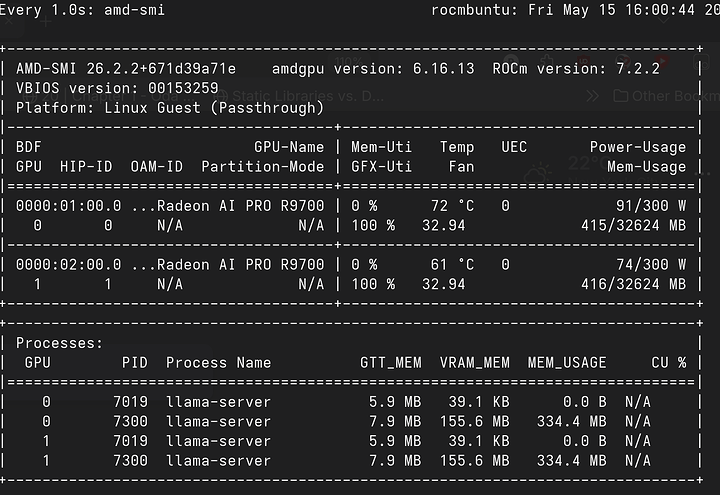The image size is (720, 495).
Task: Click the ROCm version value '7.2.2'
Action: point(637,68)
